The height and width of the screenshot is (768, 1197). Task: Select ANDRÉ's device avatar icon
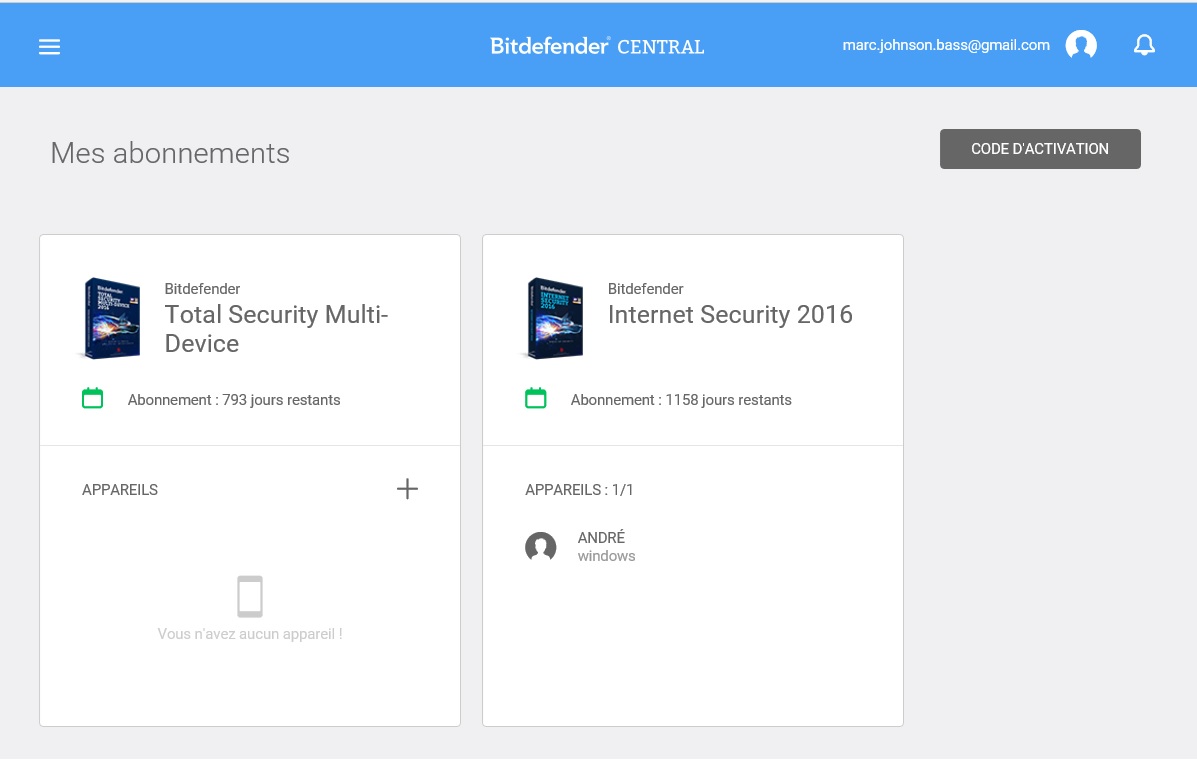pyautogui.click(x=540, y=547)
